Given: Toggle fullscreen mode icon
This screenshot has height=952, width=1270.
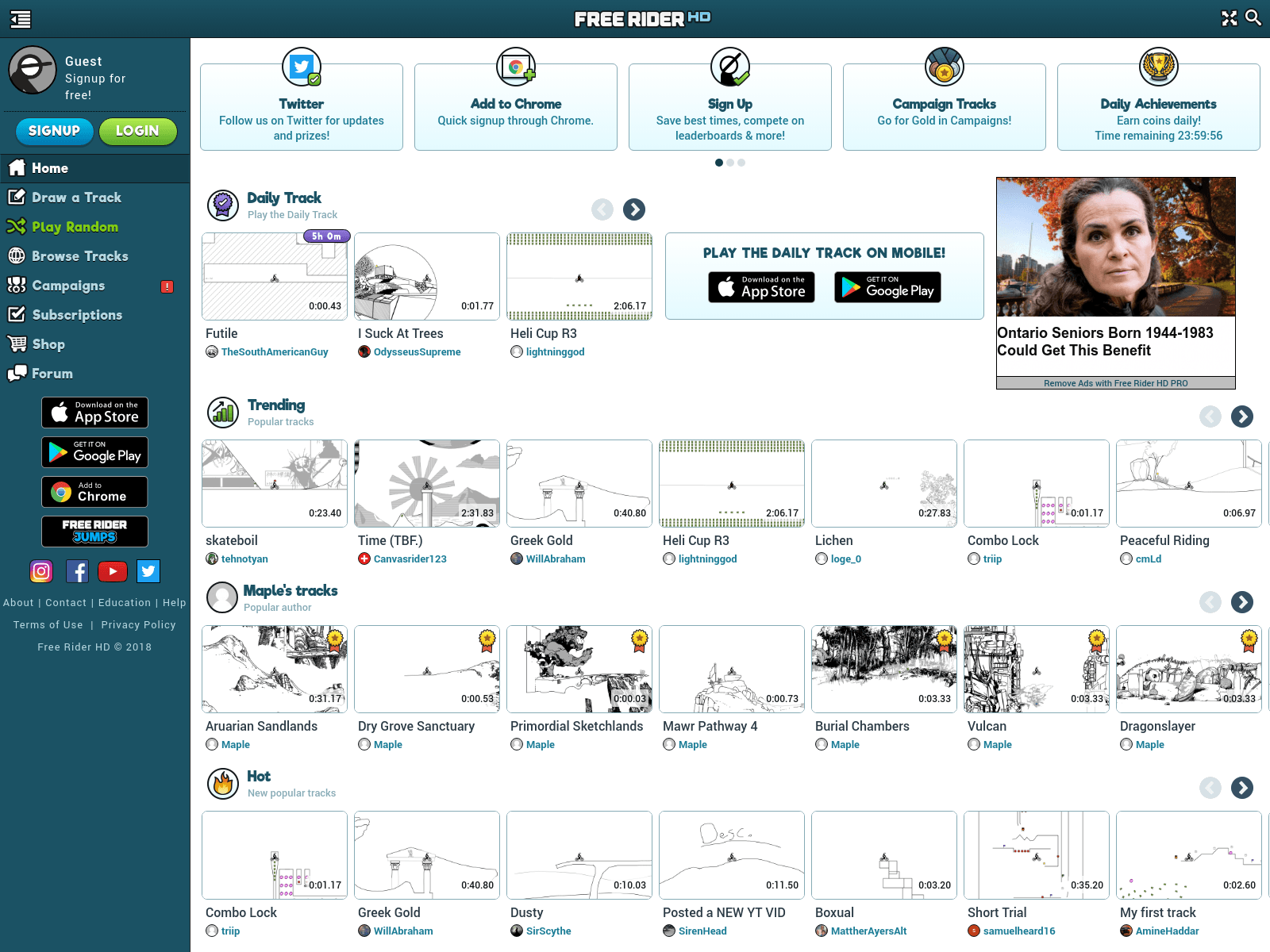Looking at the screenshot, I should (1229, 18).
